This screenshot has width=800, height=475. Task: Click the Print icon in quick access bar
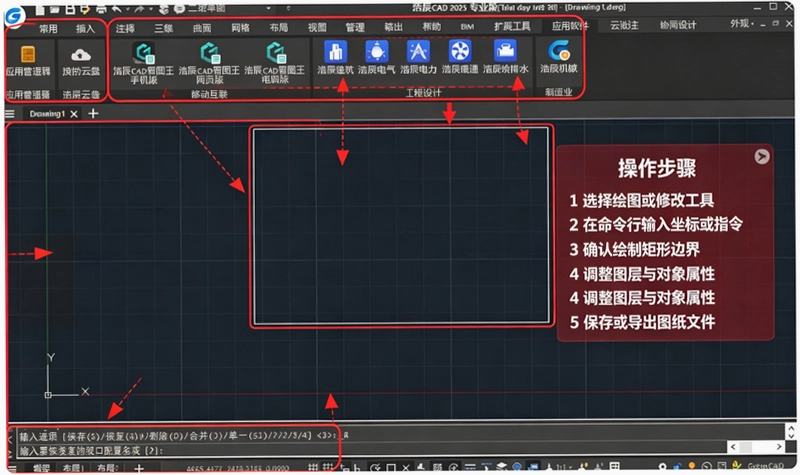point(102,9)
